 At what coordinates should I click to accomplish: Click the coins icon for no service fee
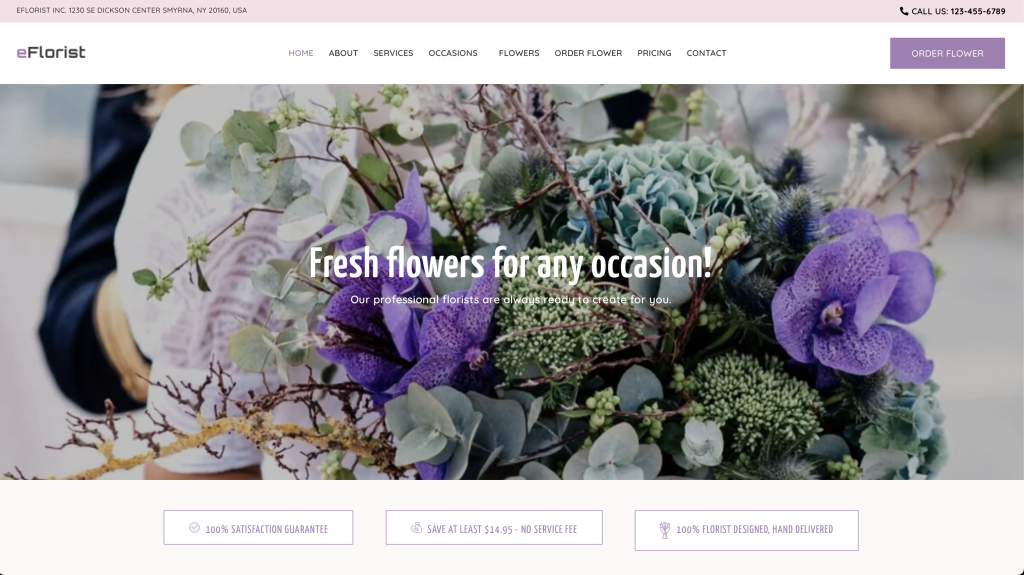click(416, 527)
